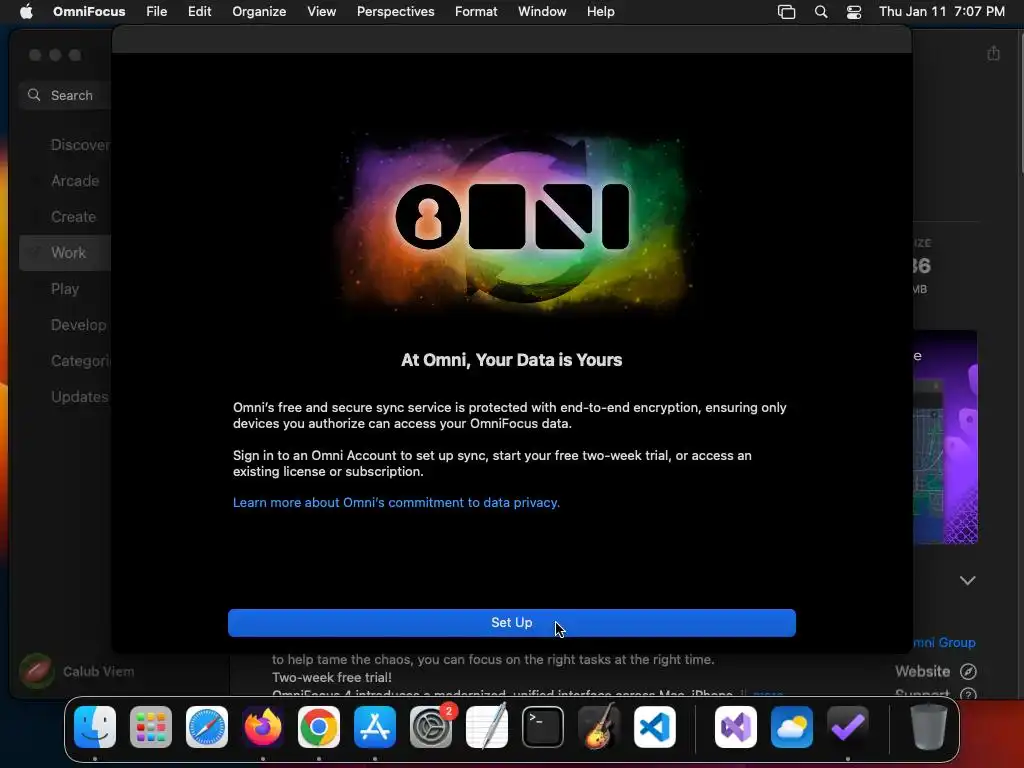Switch to App Store in the Dock
The image size is (1024, 768).
[x=375, y=727]
